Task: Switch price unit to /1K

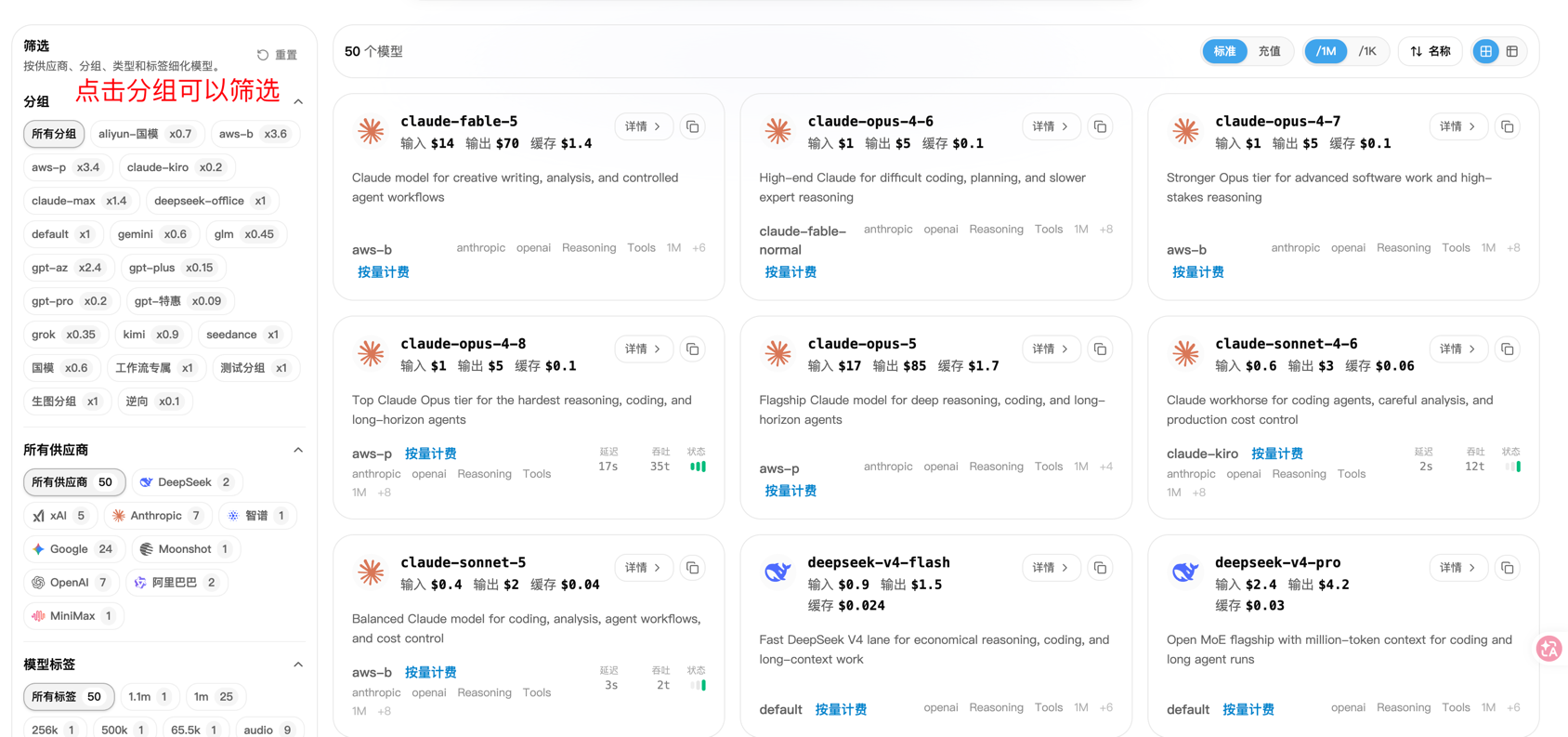Action: tap(1367, 51)
